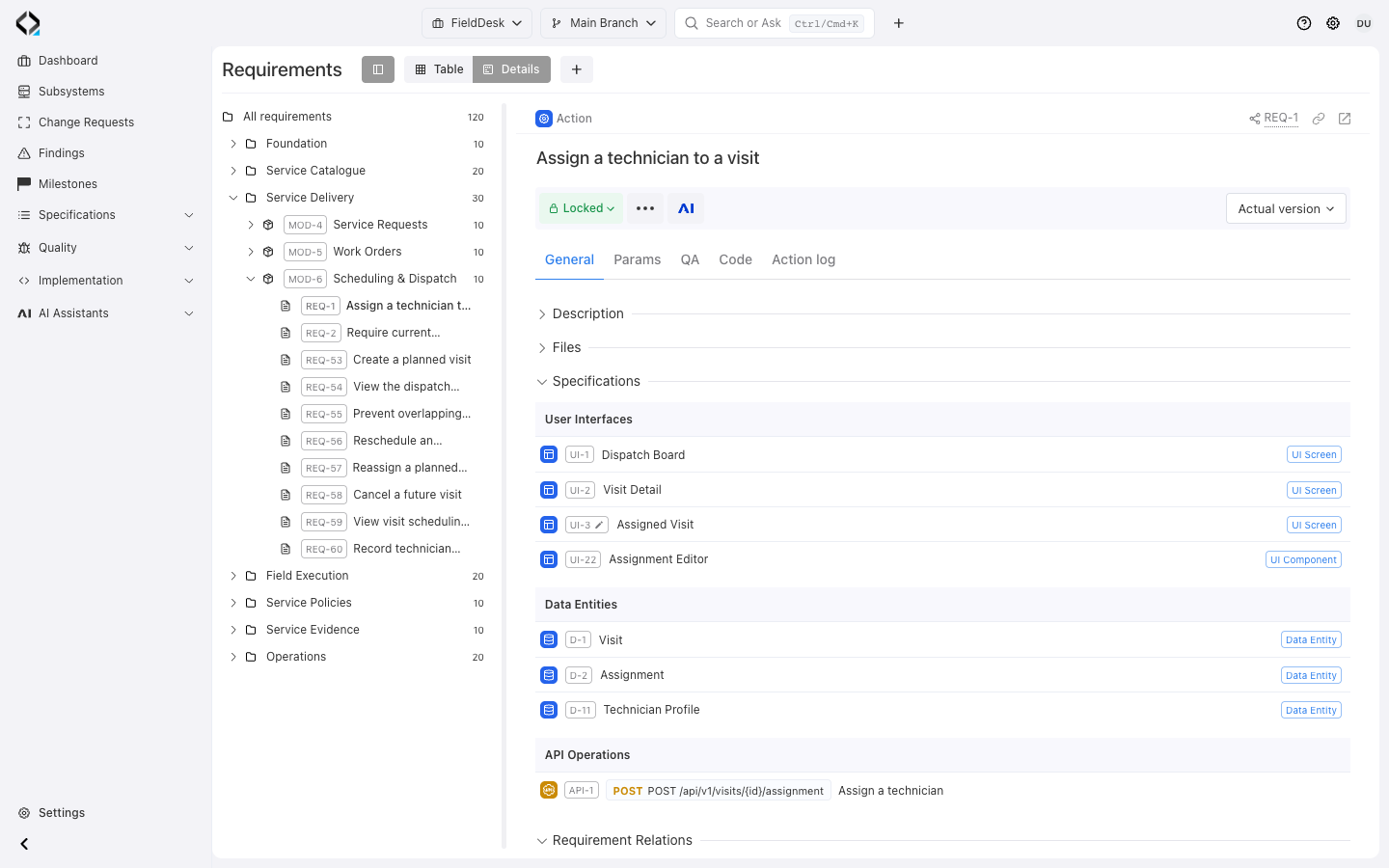This screenshot has width=1389, height=868.
Task: Click the Milestones flag icon
Action: (24, 184)
